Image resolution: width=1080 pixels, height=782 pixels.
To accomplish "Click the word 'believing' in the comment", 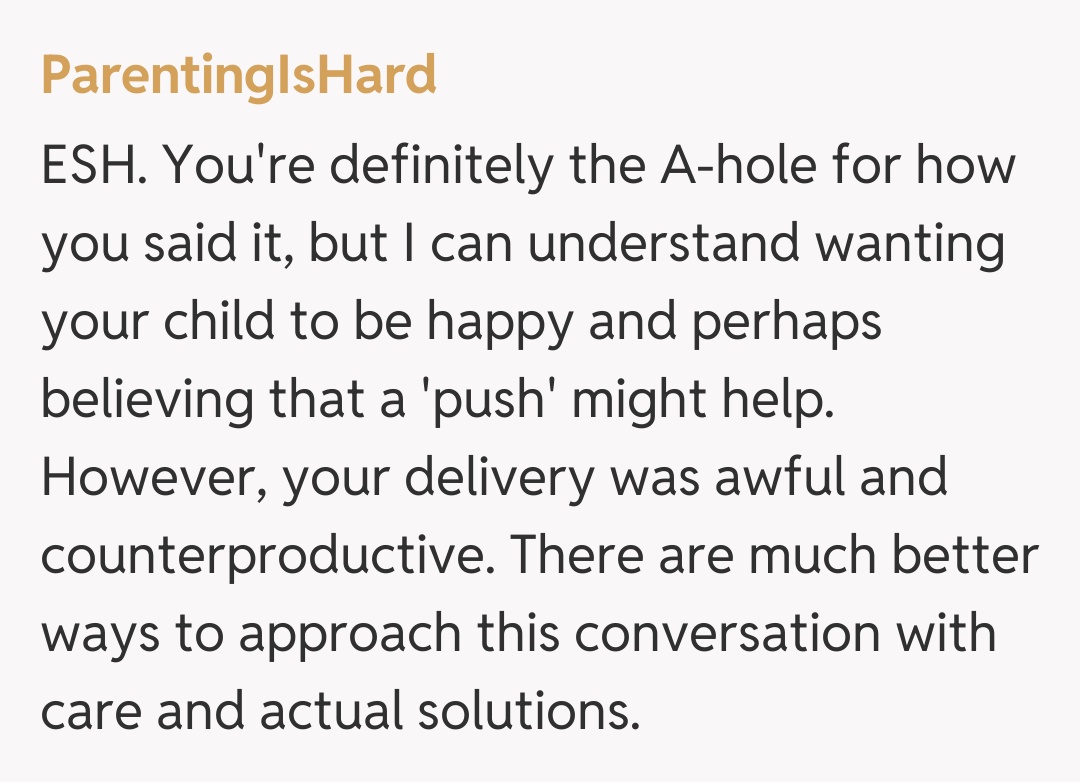I will pyautogui.click(x=146, y=400).
